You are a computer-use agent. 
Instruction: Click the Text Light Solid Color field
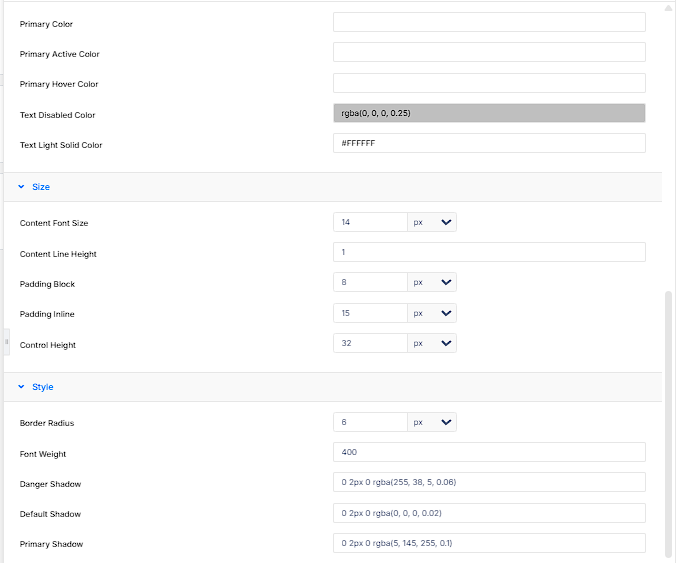pyautogui.click(x=489, y=143)
